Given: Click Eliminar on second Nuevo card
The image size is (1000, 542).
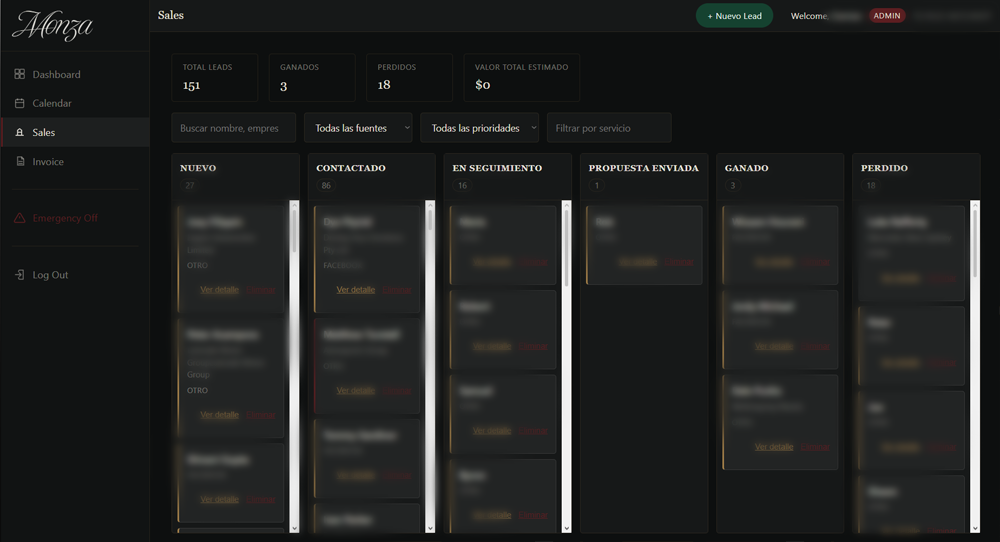Looking at the screenshot, I should click(260, 414).
